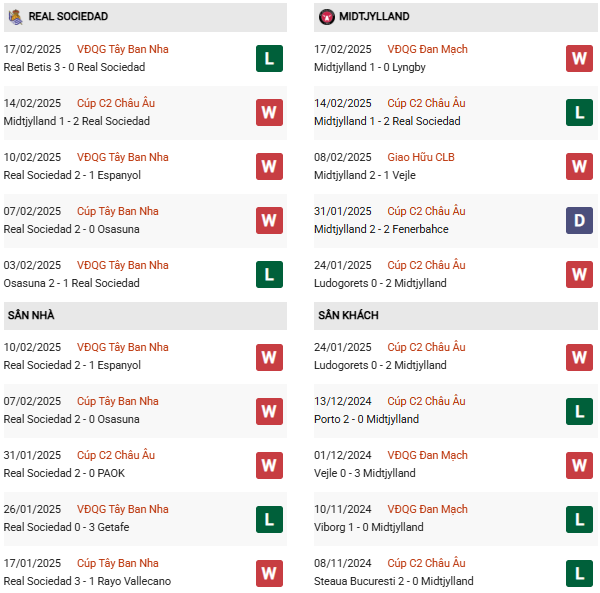Click the Real Sociedad club crest icon

click(15, 17)
